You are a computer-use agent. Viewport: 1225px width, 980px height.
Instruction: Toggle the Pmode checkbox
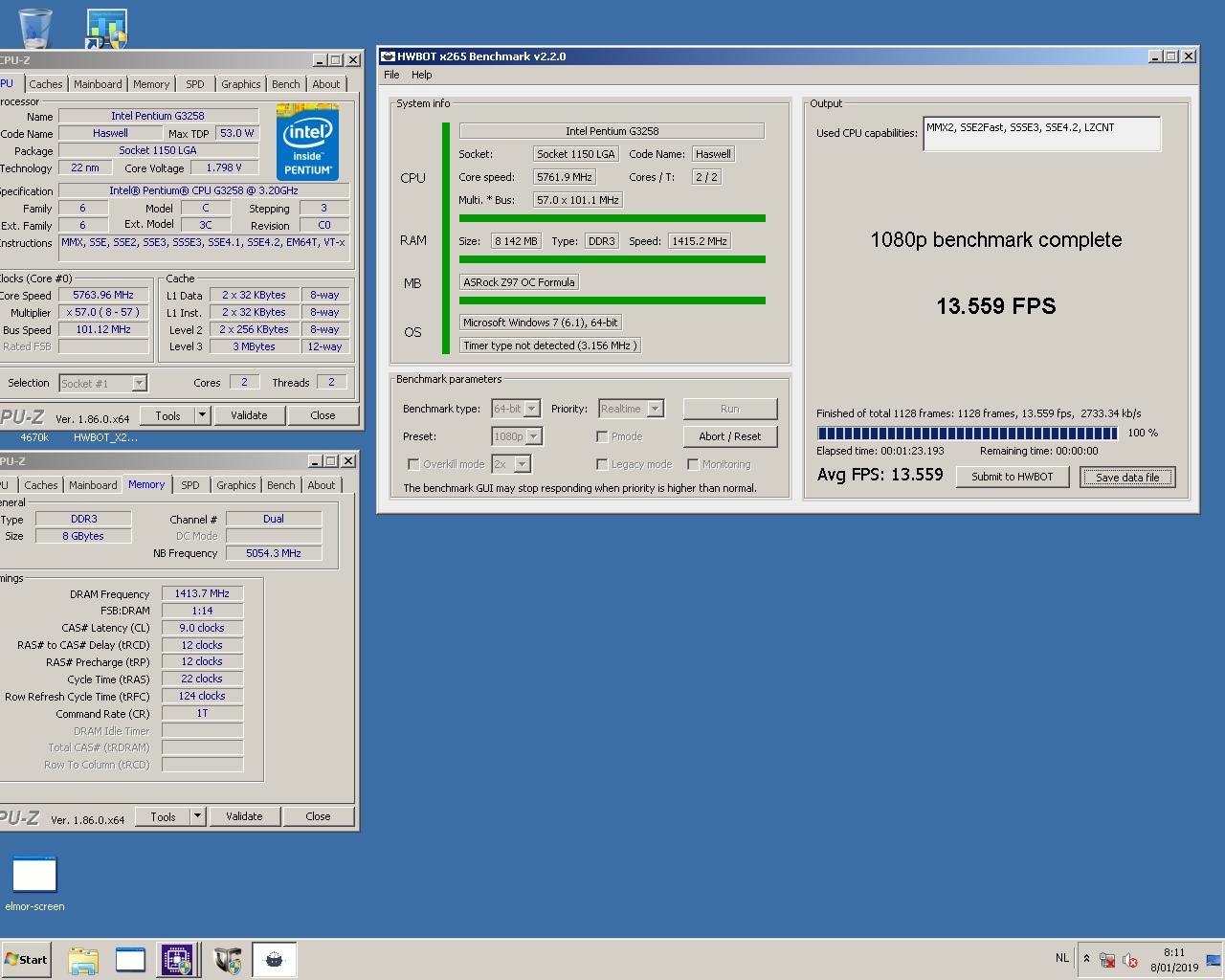[602, 436]
